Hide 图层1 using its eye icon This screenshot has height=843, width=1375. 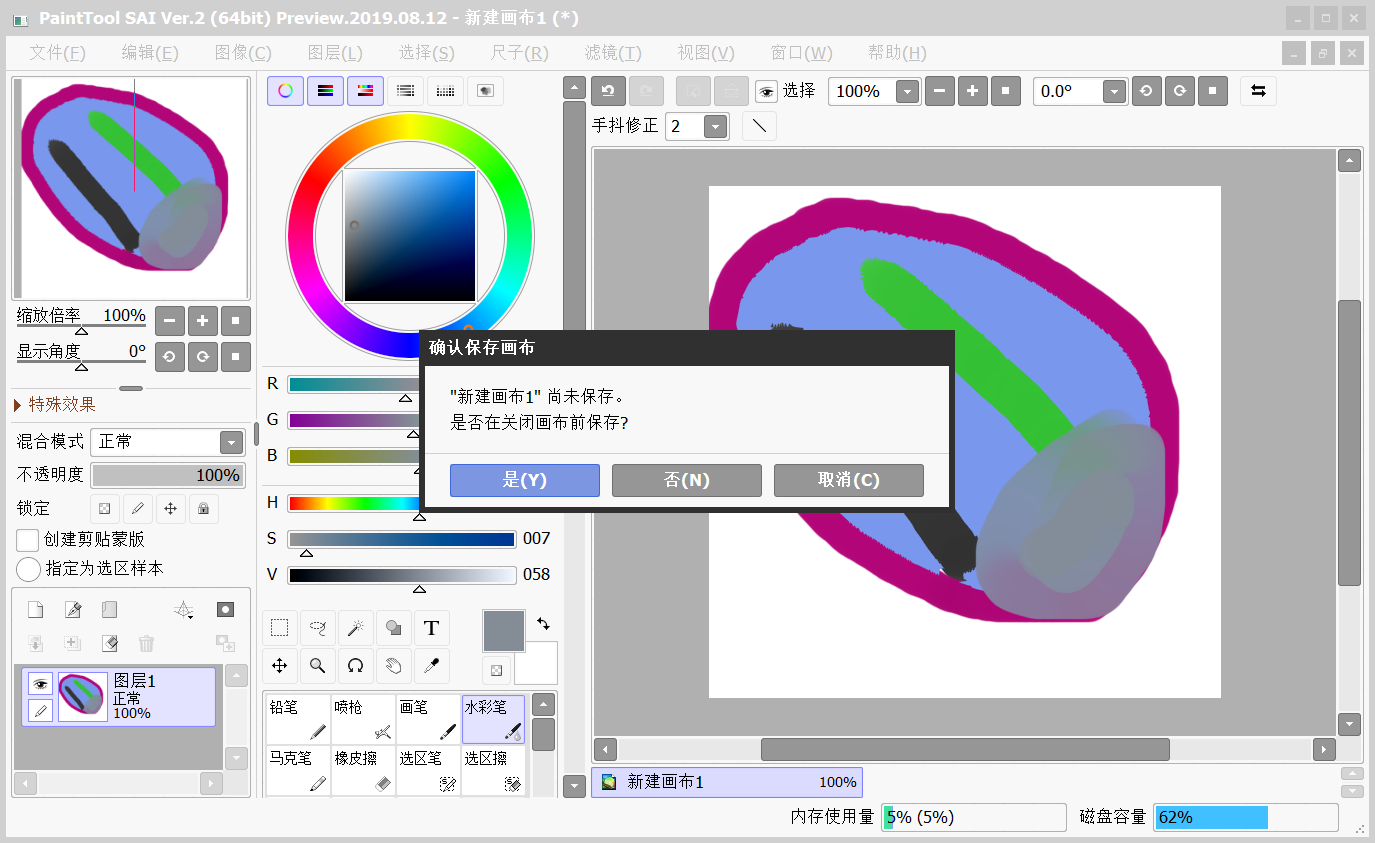(40, 684)
